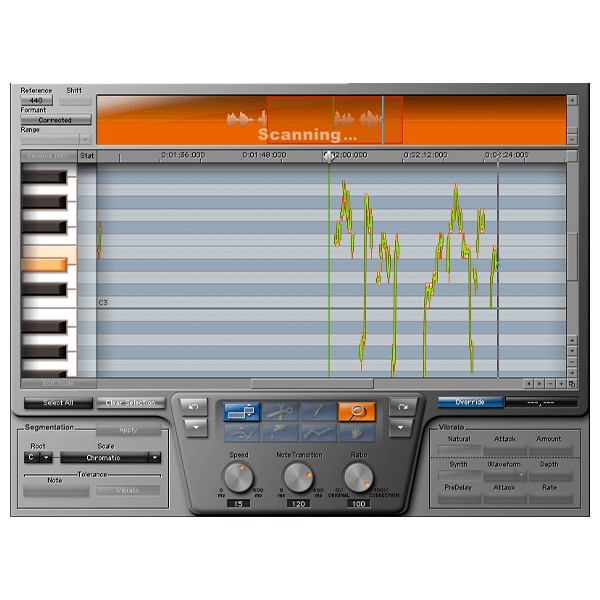
Task: Click the Edit Scale button
Action: point(58,383)
